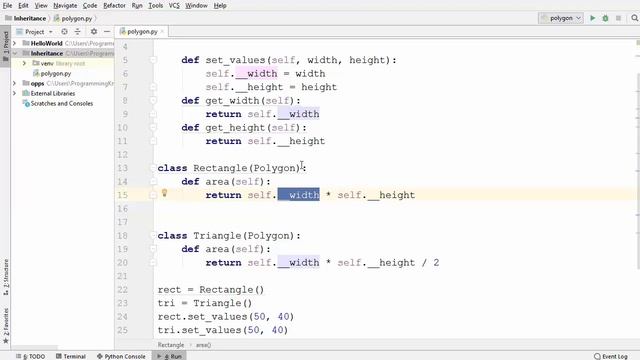Open the Edit menu
The height and width of the screenshot is (360, 640).
pyautogui.click(x=23, y=6)
